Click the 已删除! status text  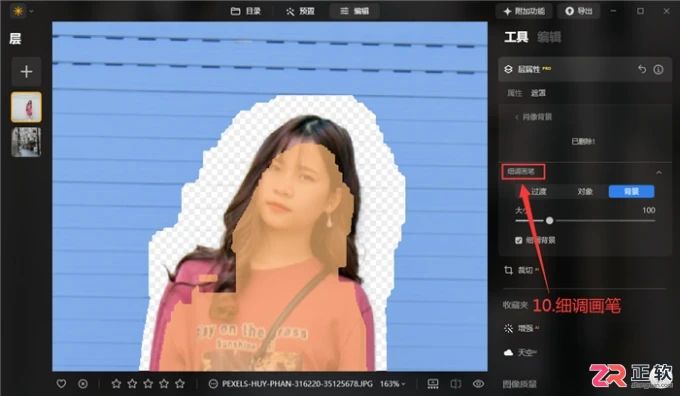(x=583, y=141)
